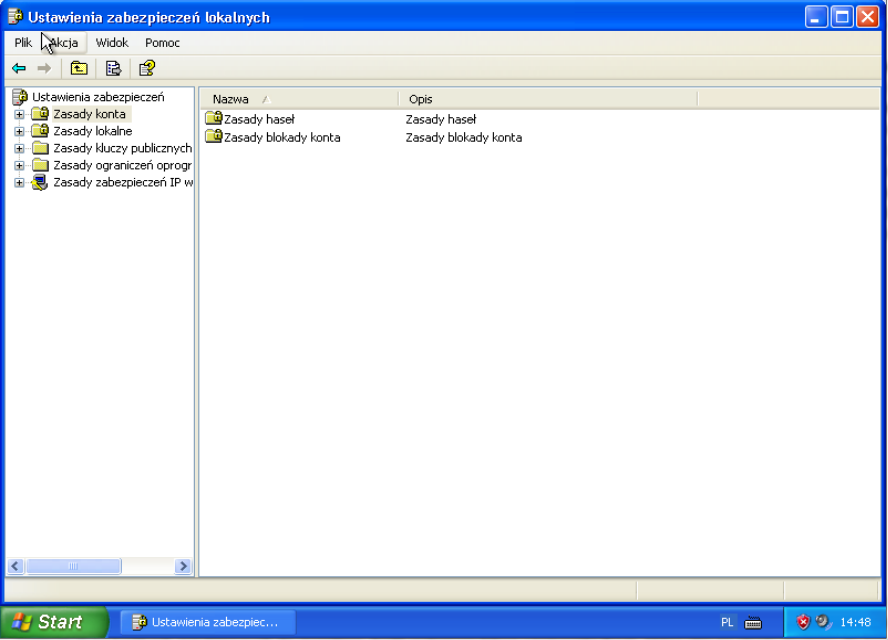The image size is (888, 640).
Task: Sort the list by the Nazwa column header
Action: click(x=298, y=99)
